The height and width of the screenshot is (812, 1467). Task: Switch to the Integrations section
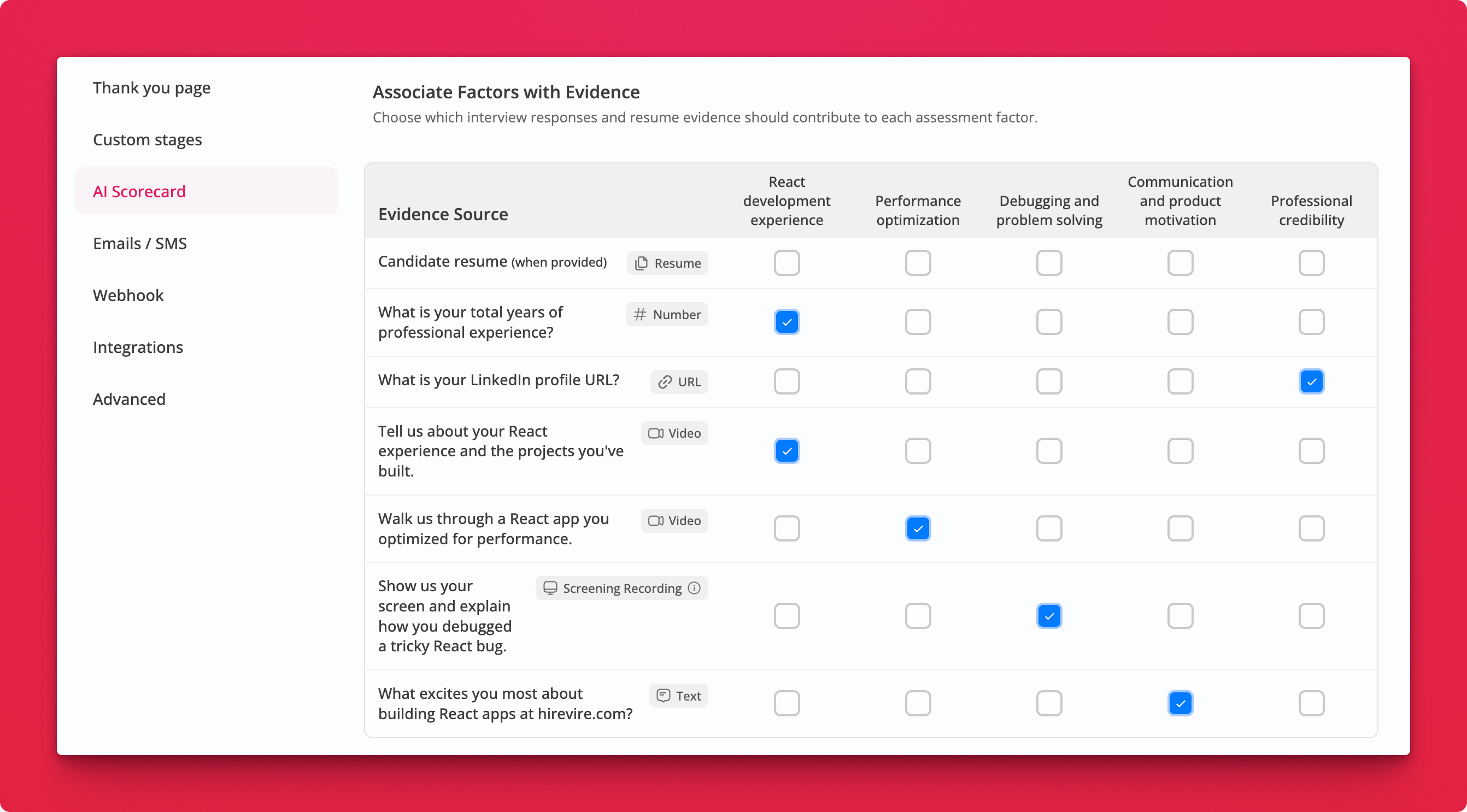coord(138,348)
